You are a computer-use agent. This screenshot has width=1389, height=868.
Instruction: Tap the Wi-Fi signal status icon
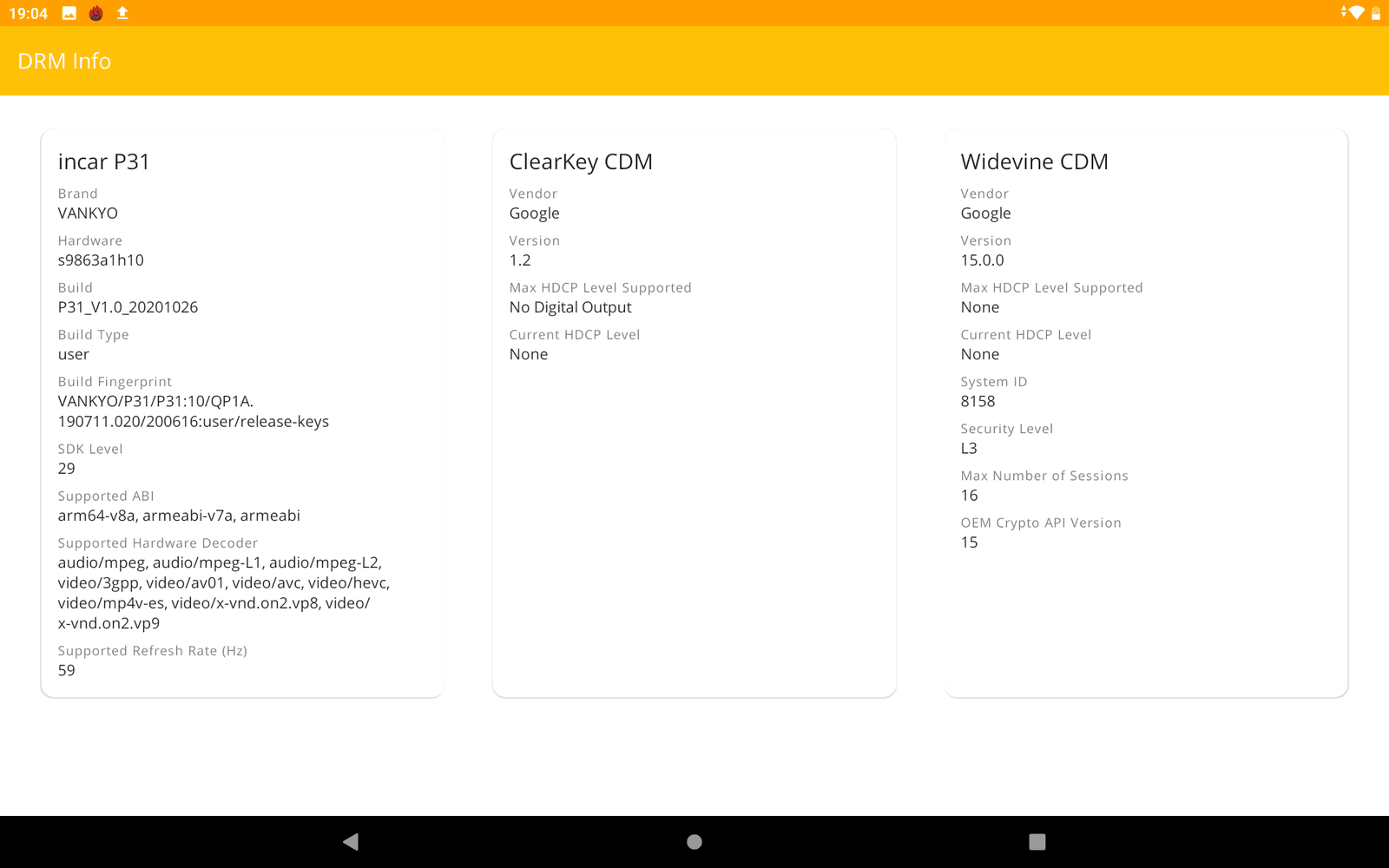[x=1354, y=13]
